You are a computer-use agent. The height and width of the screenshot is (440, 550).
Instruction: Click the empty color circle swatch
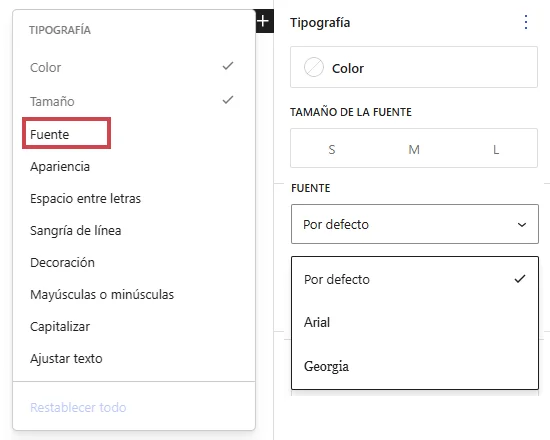[314, 67]
